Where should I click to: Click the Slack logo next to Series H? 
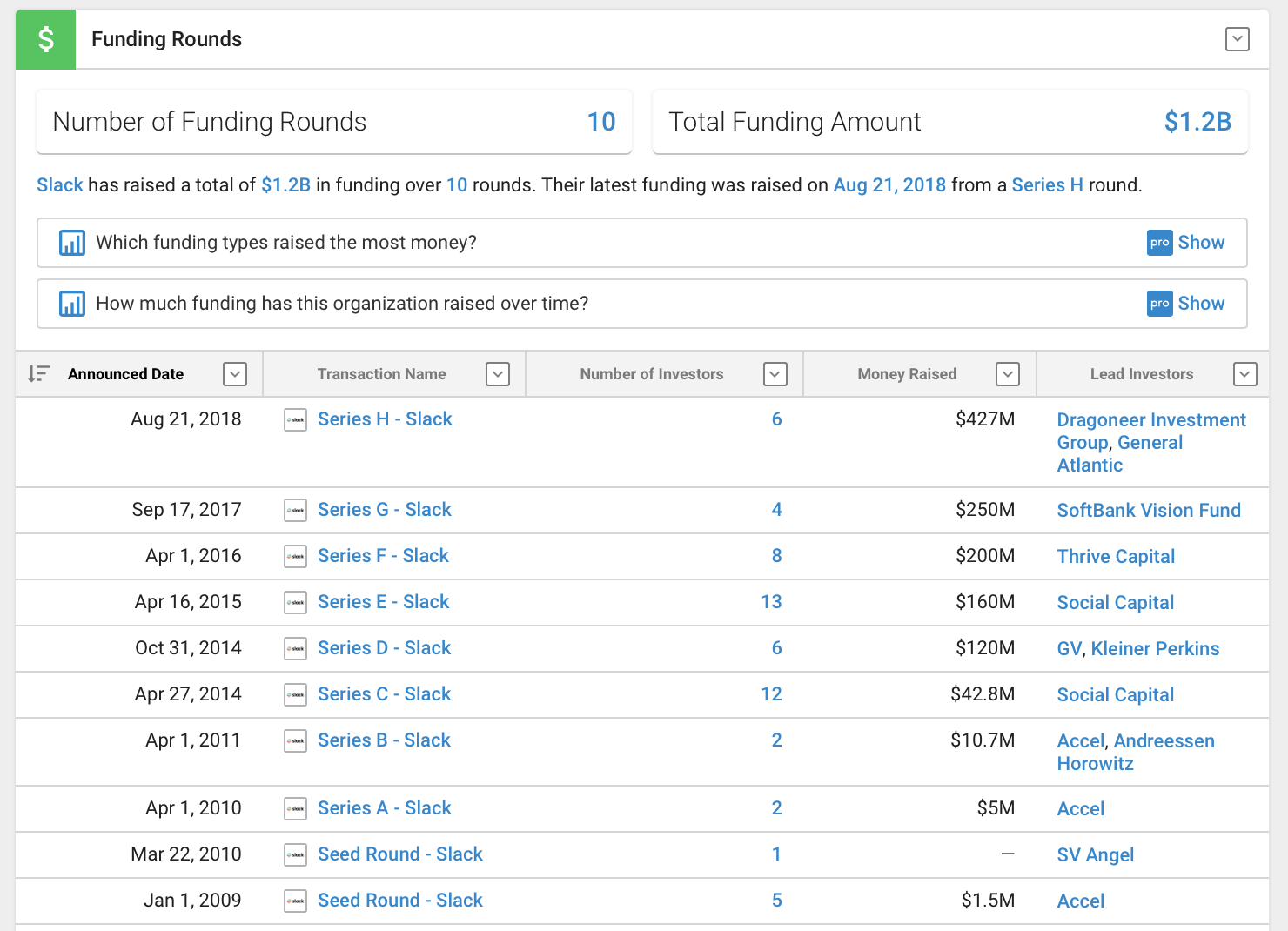(x=296, y=420)
